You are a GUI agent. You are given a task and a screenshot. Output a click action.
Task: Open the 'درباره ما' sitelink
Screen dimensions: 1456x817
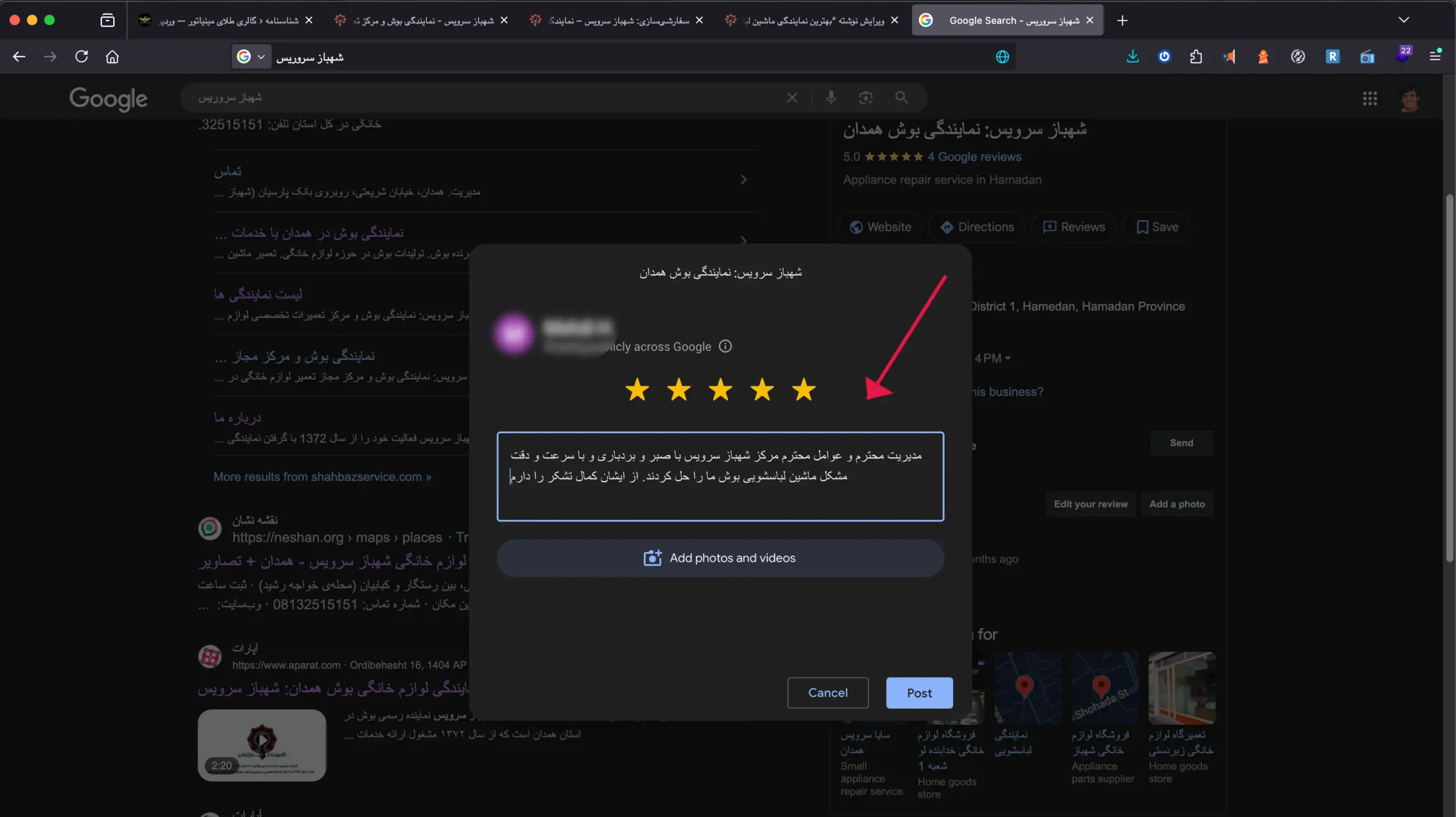pos(237,418)
